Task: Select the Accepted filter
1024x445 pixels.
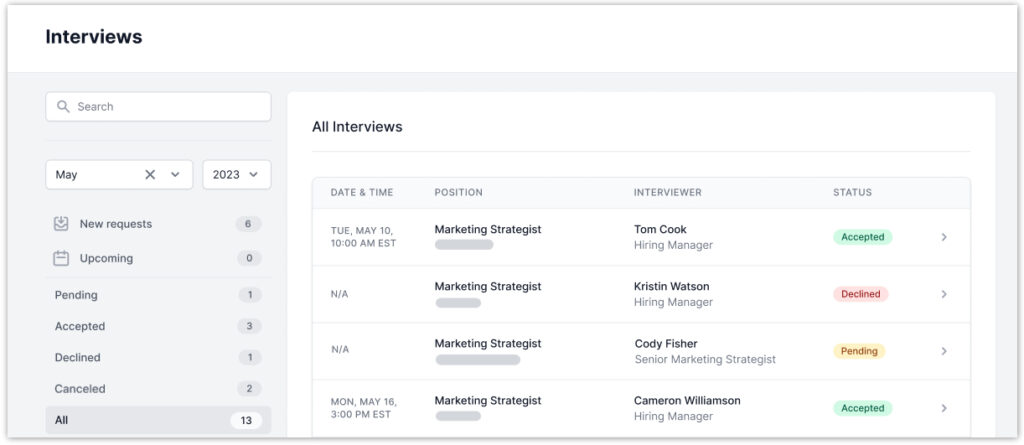Action: [80, 326]
